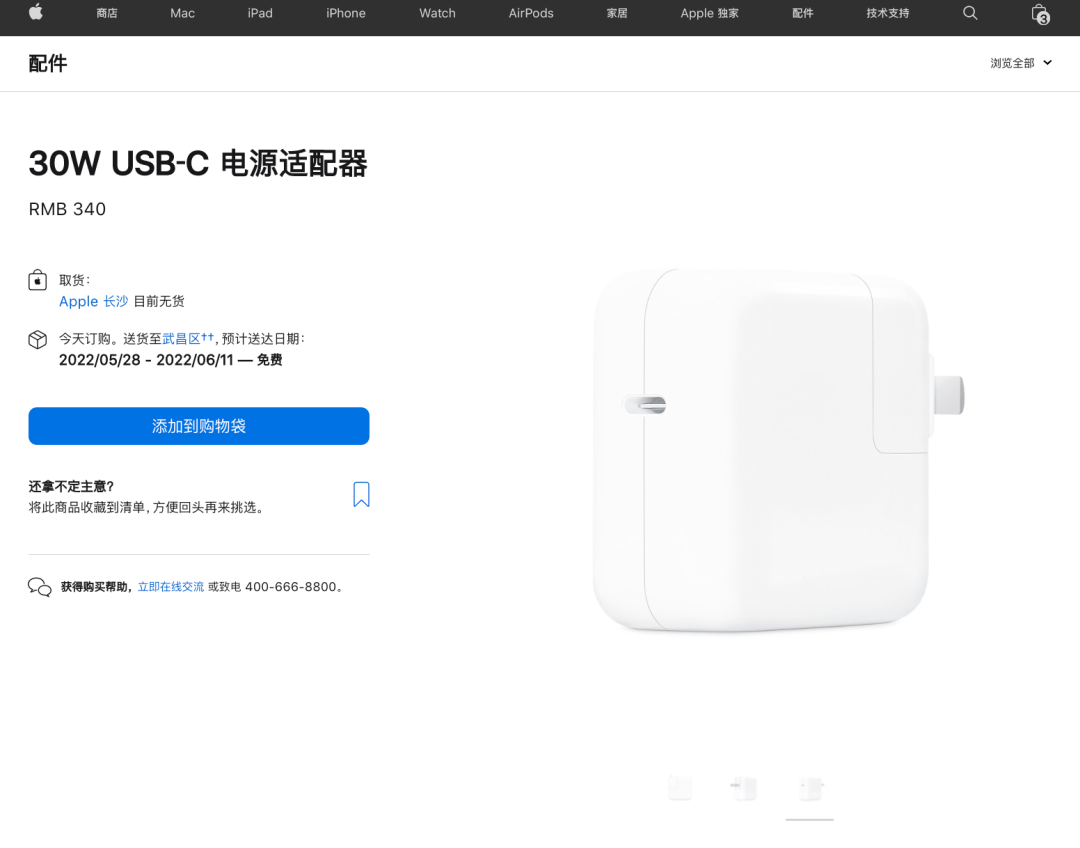Screen dimensions: 1080x848
Task: Open the 技术支持 menu item
Action: pos(887,13)
